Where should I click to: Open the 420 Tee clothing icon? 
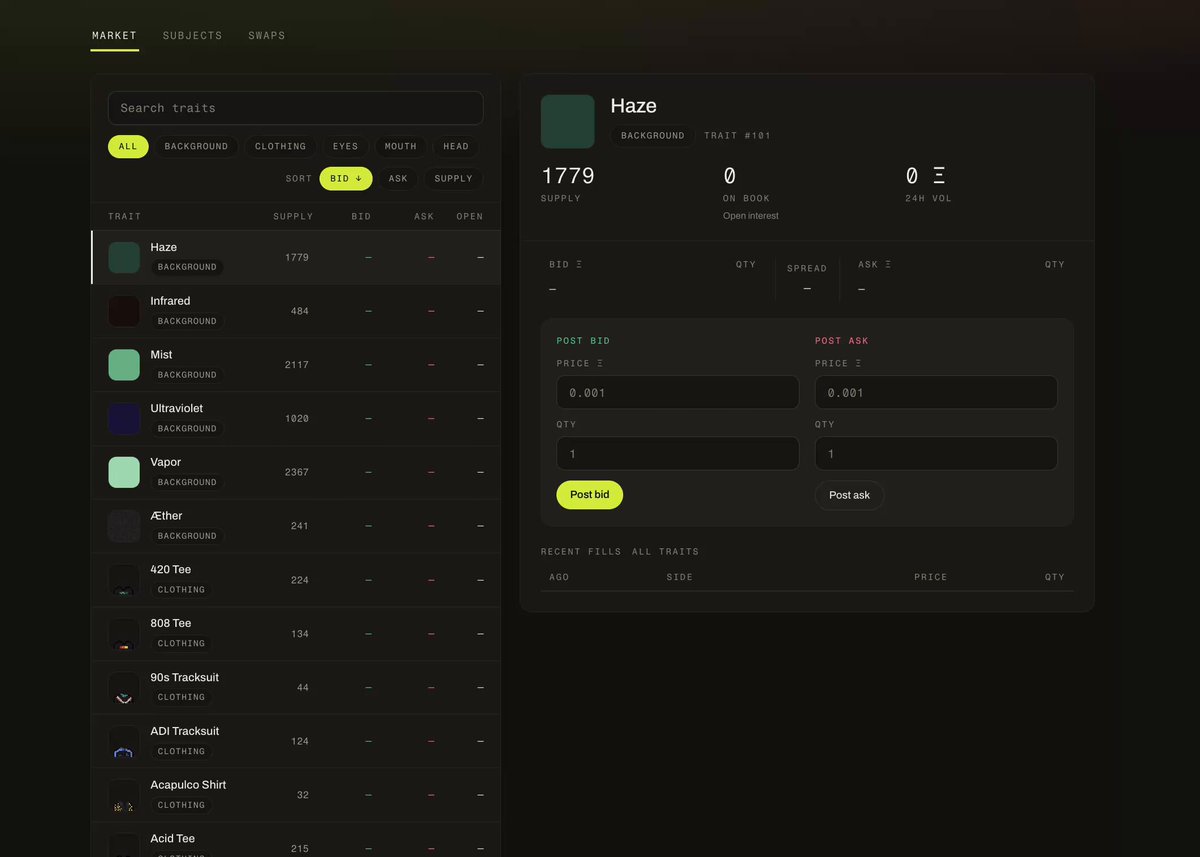click(x=124, y=580)
